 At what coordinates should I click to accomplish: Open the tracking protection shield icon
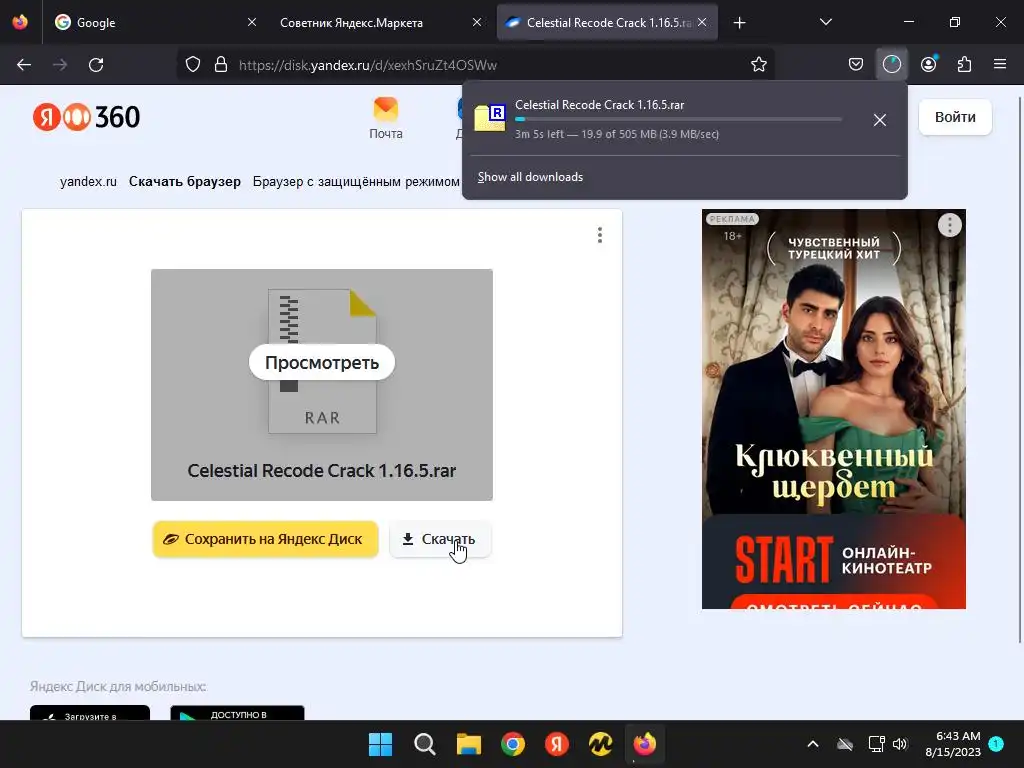tap(193, 65)
